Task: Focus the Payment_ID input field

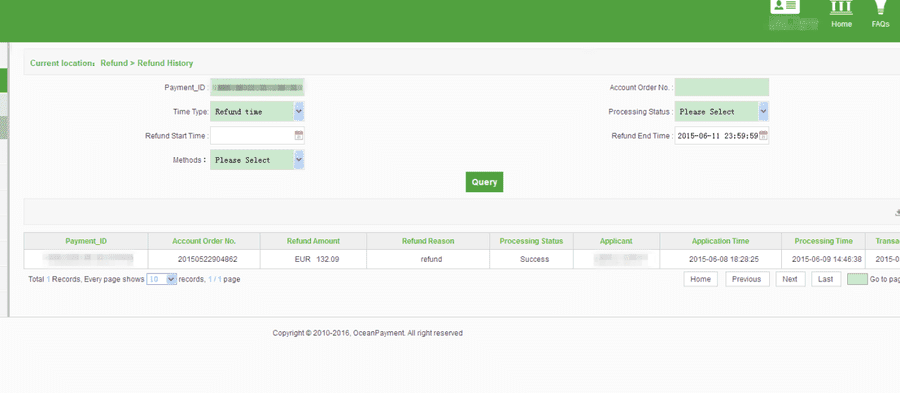Action: 257,87
